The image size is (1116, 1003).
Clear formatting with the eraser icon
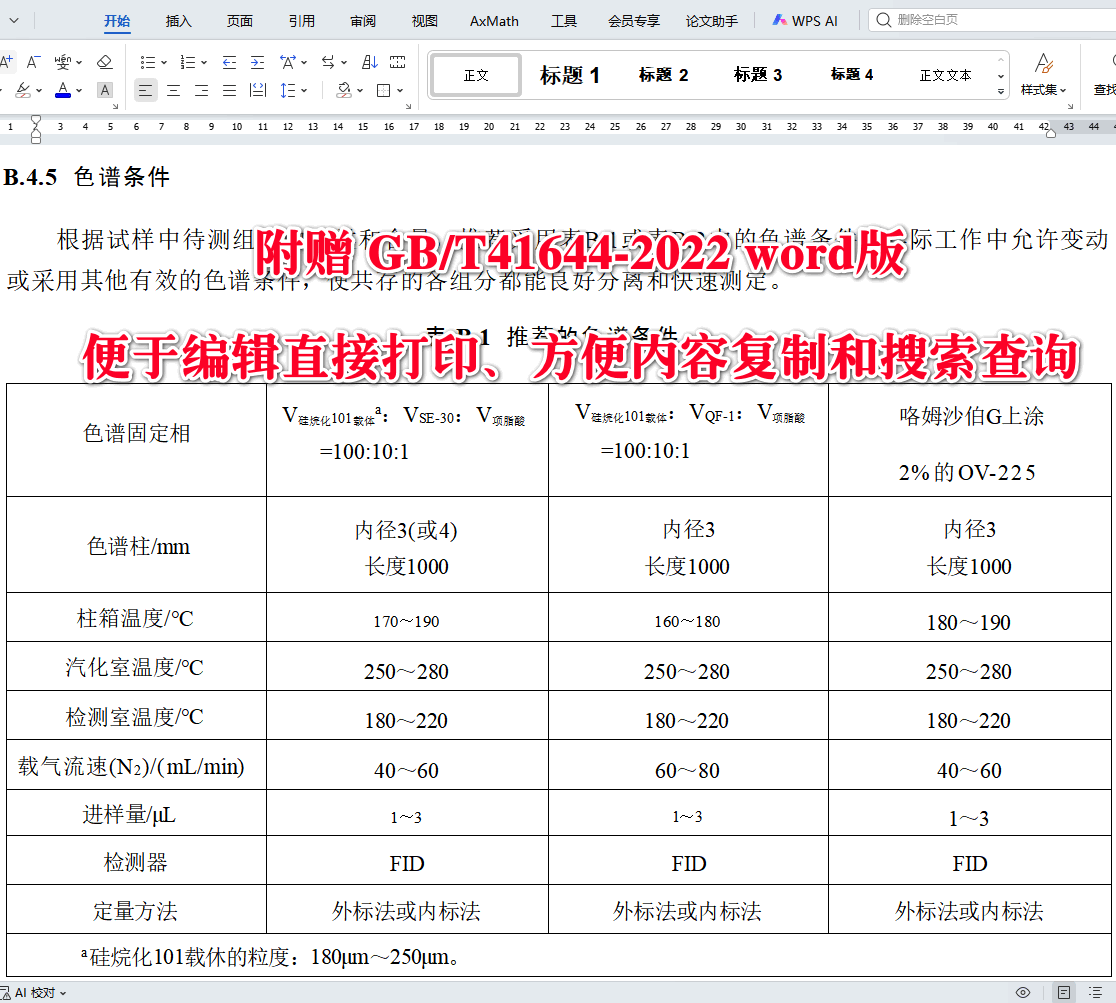105,62
